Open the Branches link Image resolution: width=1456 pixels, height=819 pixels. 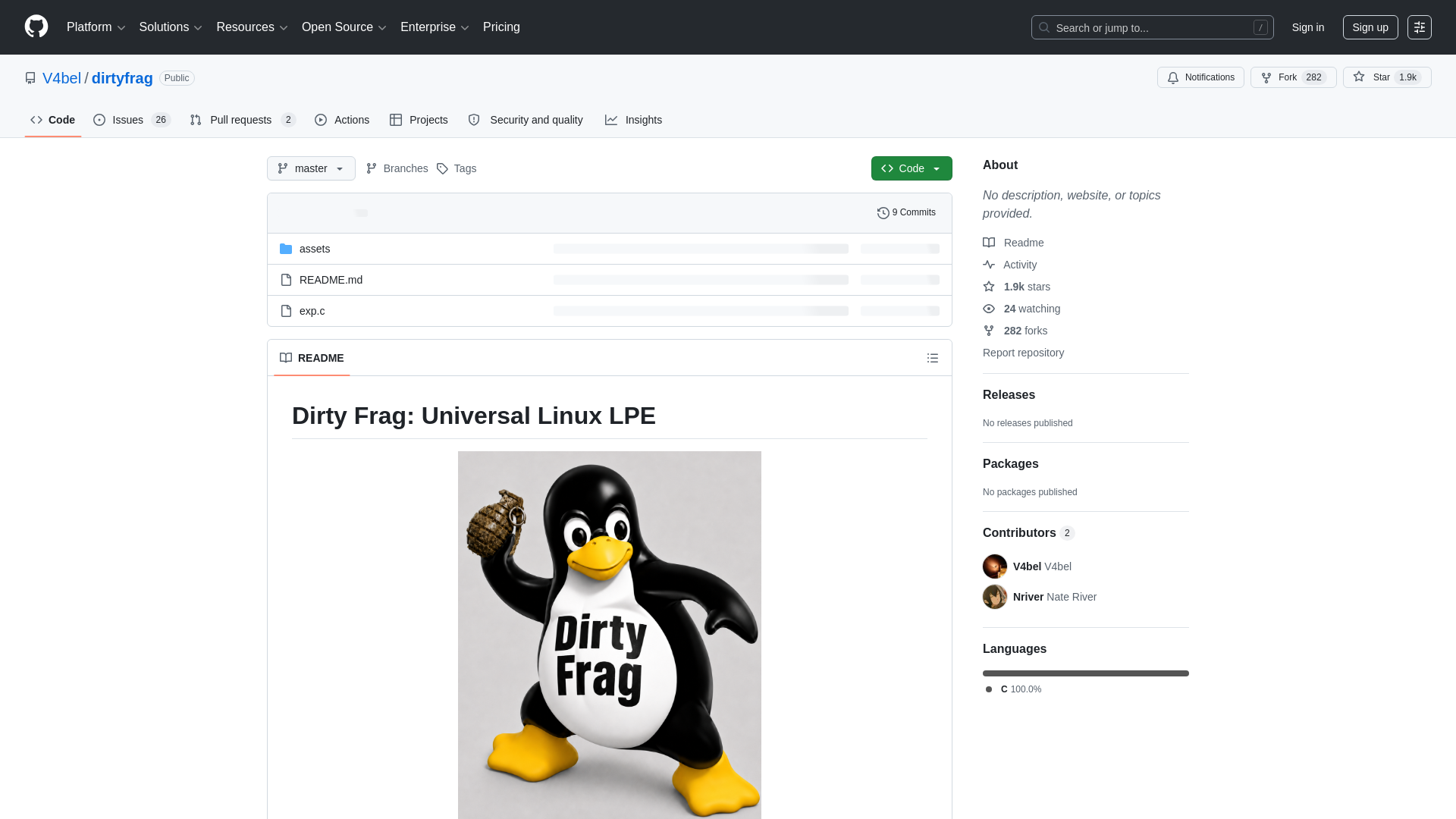(397, 168)
